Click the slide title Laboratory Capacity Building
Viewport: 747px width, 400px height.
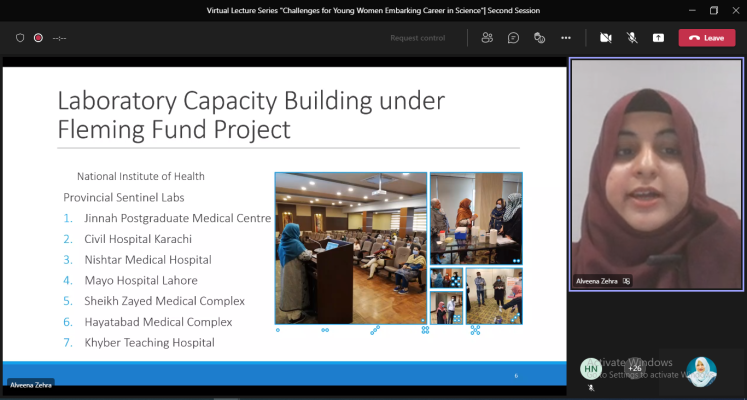click(250, 114)
